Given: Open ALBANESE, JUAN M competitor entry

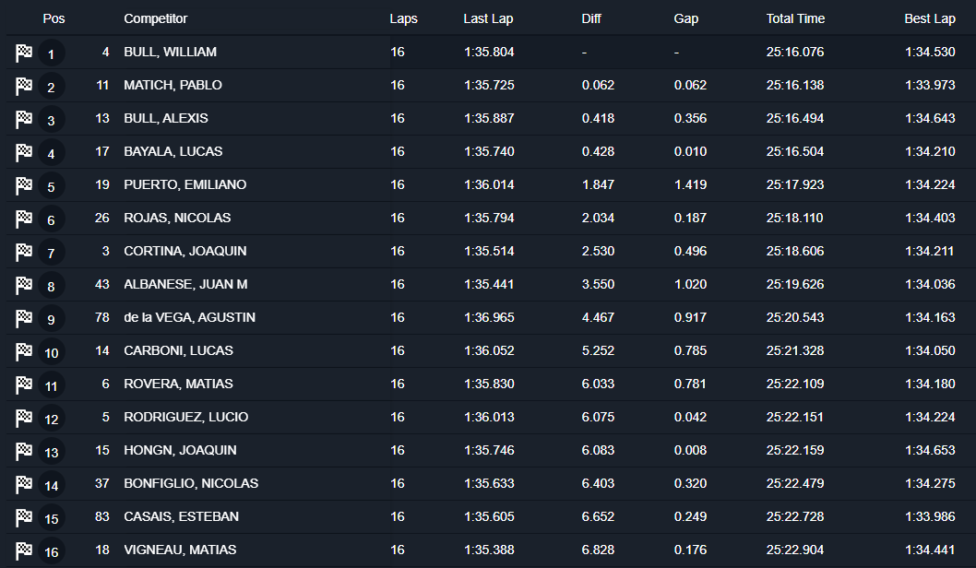Looking at the screenshot, I should point(185,284).
